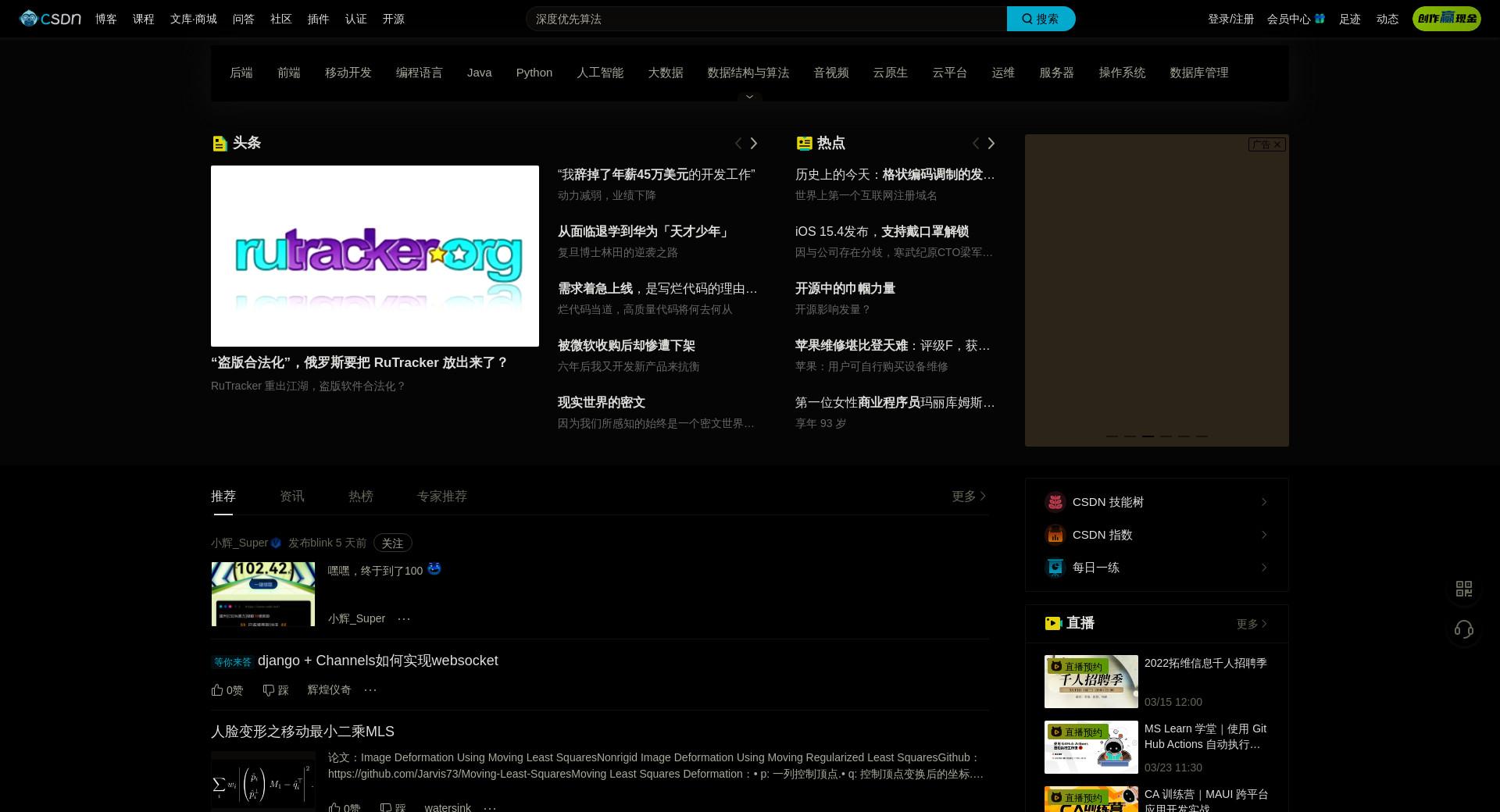Dislike the django Channels question

pos(276,690)
